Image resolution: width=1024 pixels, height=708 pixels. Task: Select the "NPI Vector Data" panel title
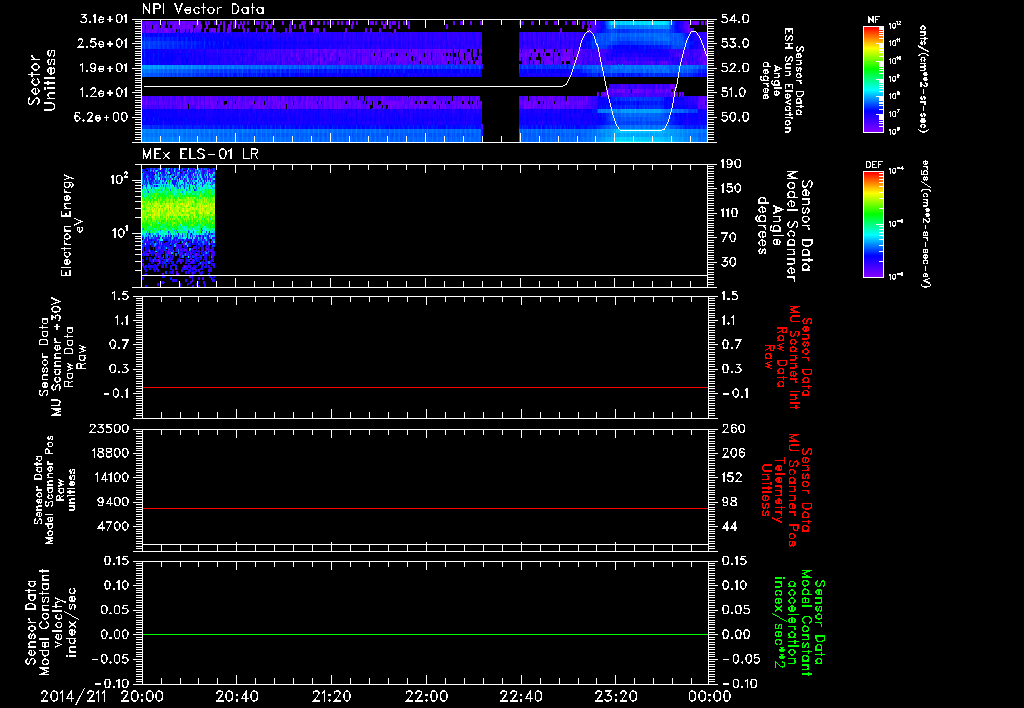tap(203, 9)
